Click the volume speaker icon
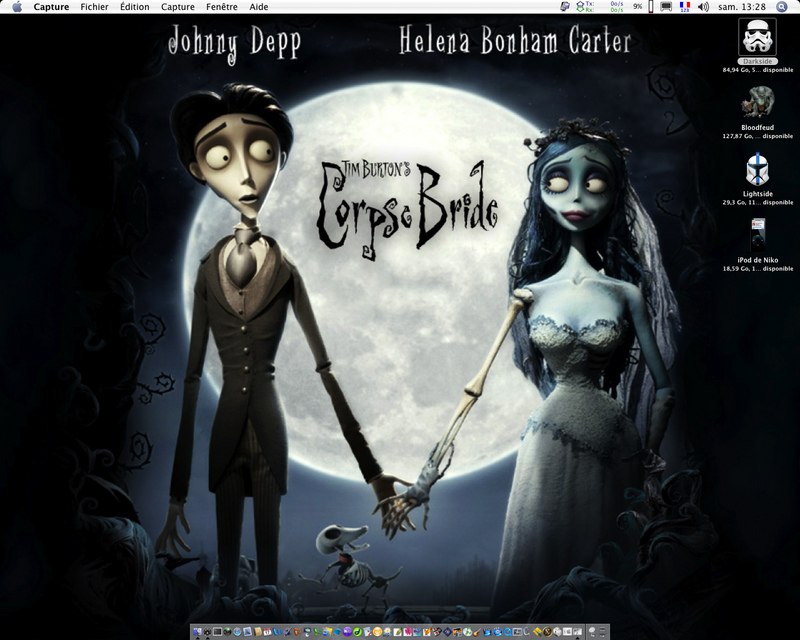Screen dimensions: 800x640 coord(703,7)
